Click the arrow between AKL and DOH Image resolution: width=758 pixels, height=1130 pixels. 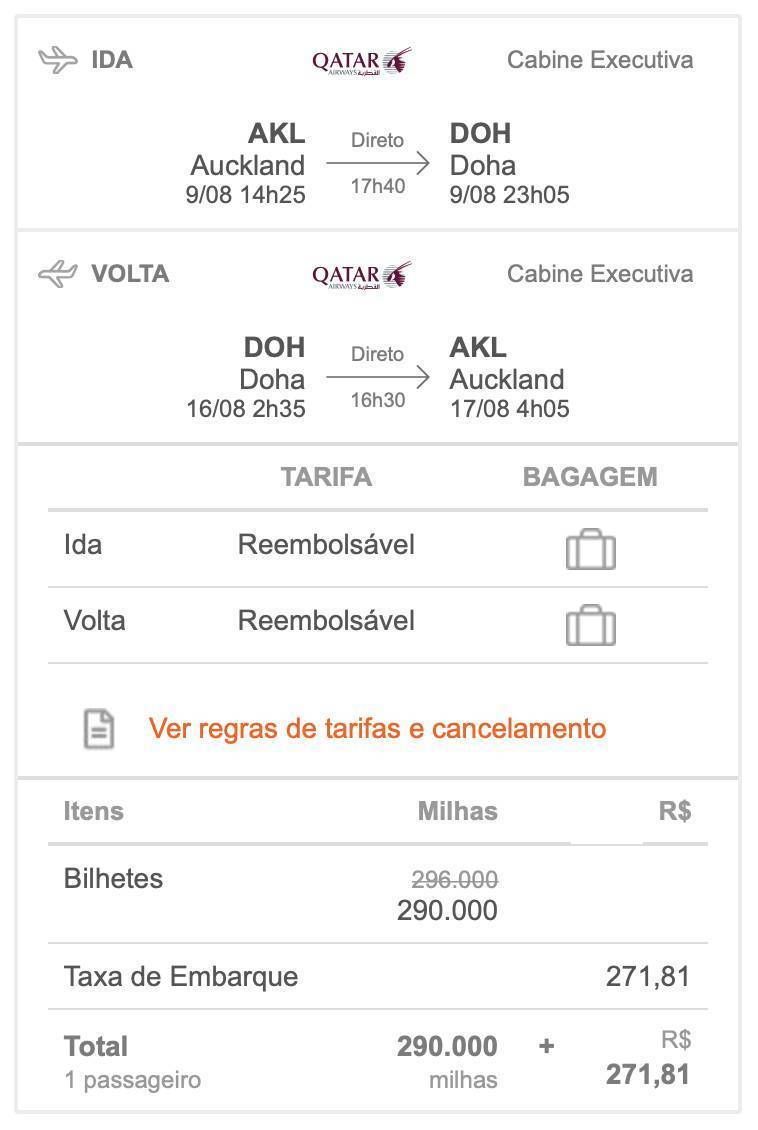pyautogui.click(x=378, y=163)
